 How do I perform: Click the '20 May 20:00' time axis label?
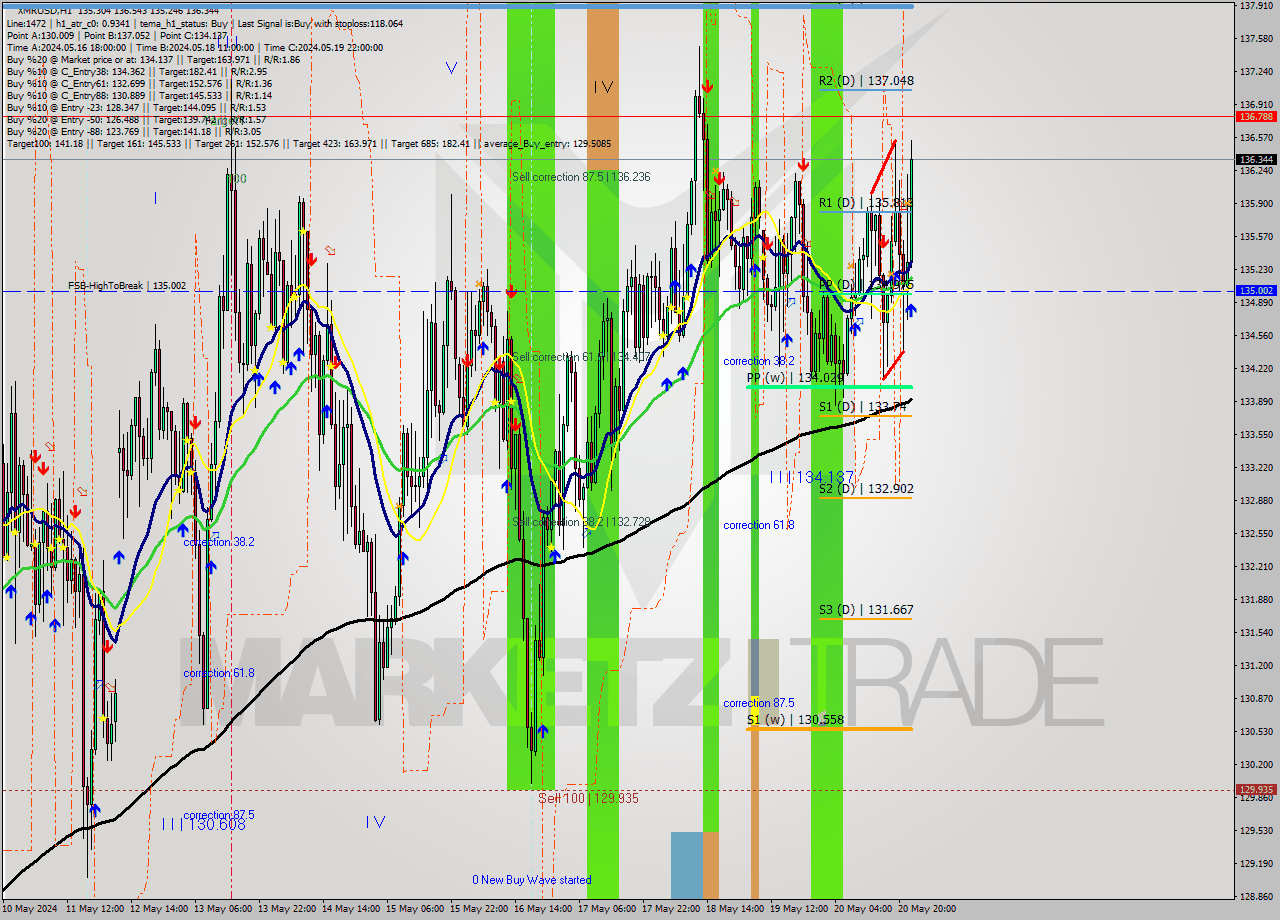click(926, 909)
